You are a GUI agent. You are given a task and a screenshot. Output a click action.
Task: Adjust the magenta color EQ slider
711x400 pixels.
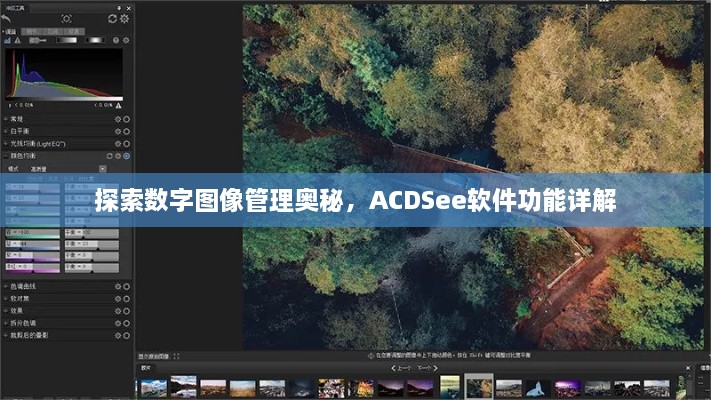pyautogui.click(x=32, y=268)
